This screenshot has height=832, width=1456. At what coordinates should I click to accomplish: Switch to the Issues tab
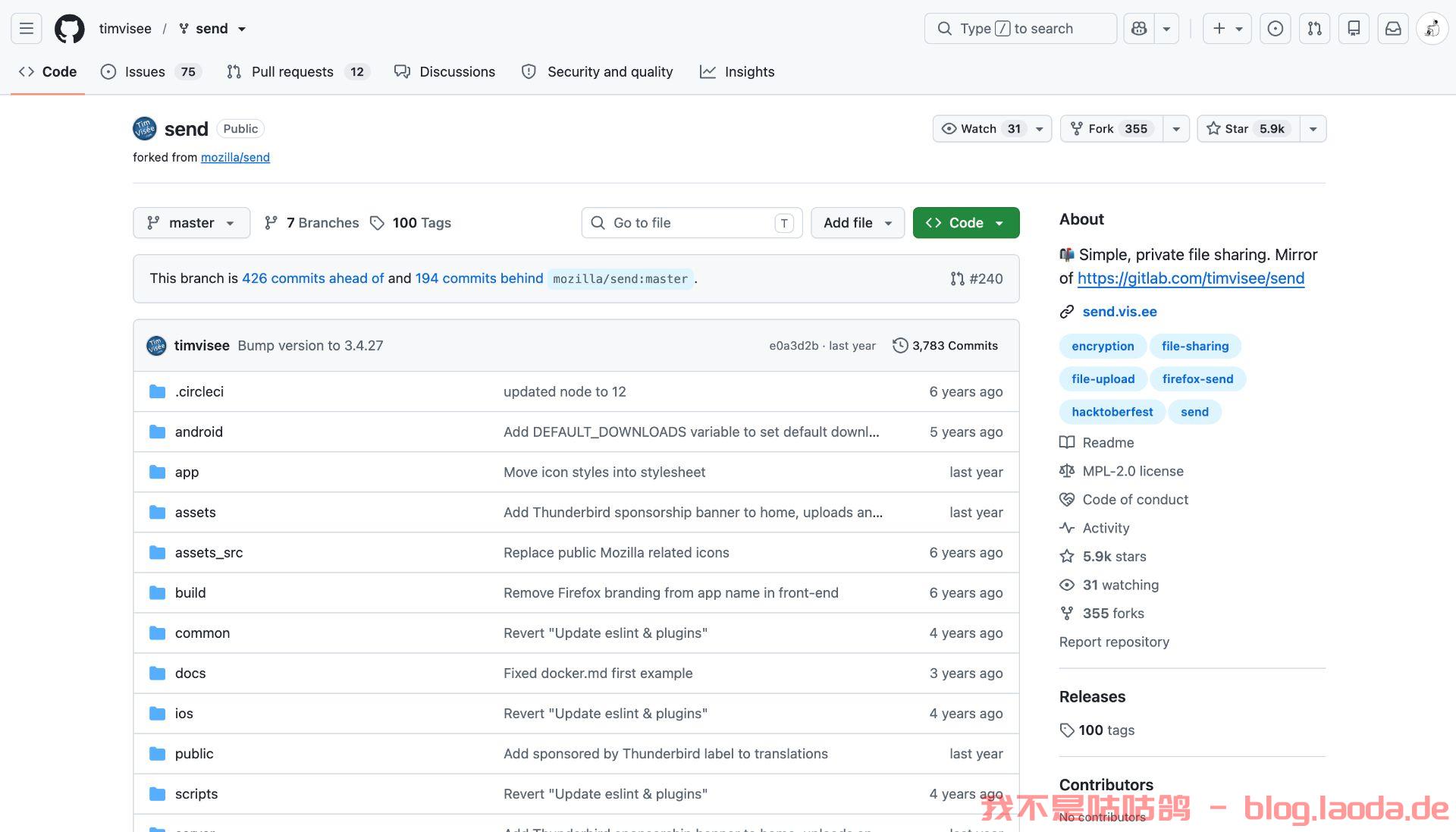pyautogui.click(x=150, y=72)
